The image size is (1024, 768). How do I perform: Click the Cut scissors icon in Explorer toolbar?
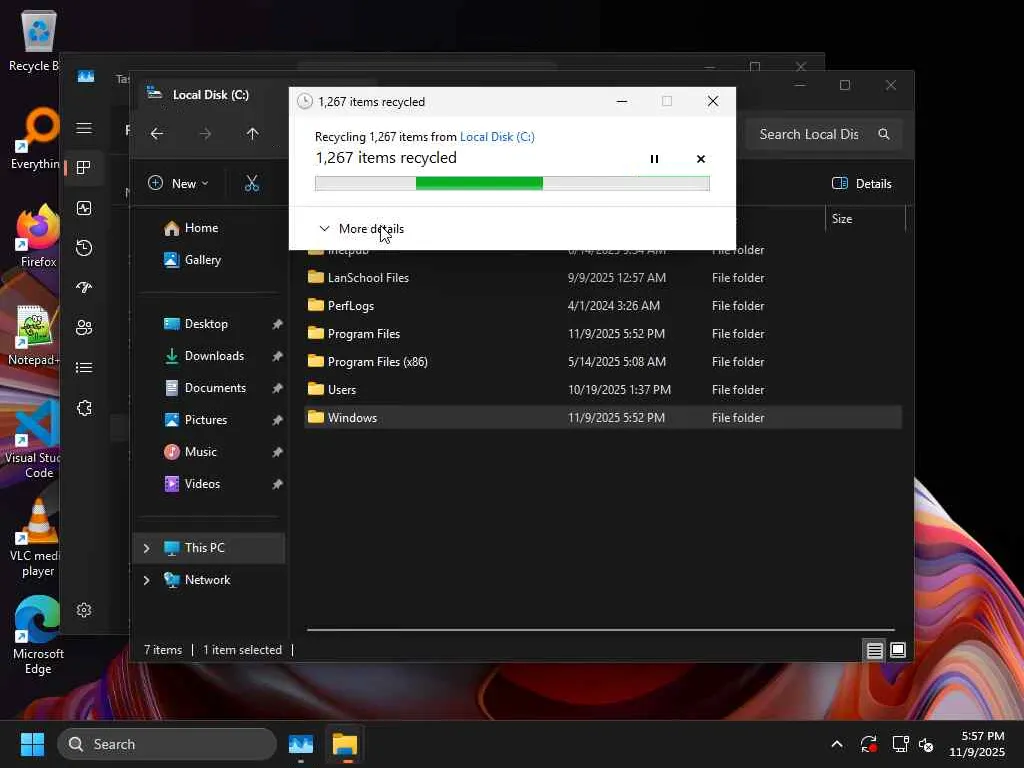pos(252,184)
